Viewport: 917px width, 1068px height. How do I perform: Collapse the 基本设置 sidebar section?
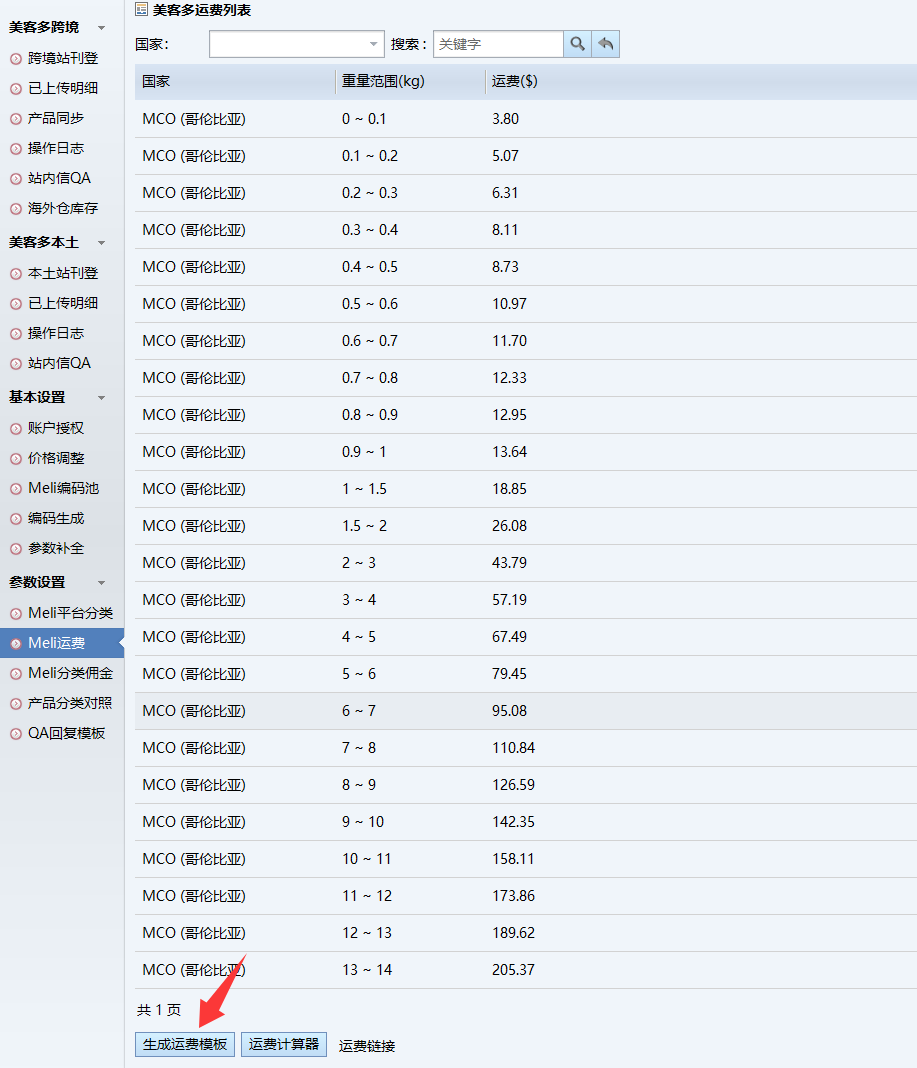click(x=101, y=398)
